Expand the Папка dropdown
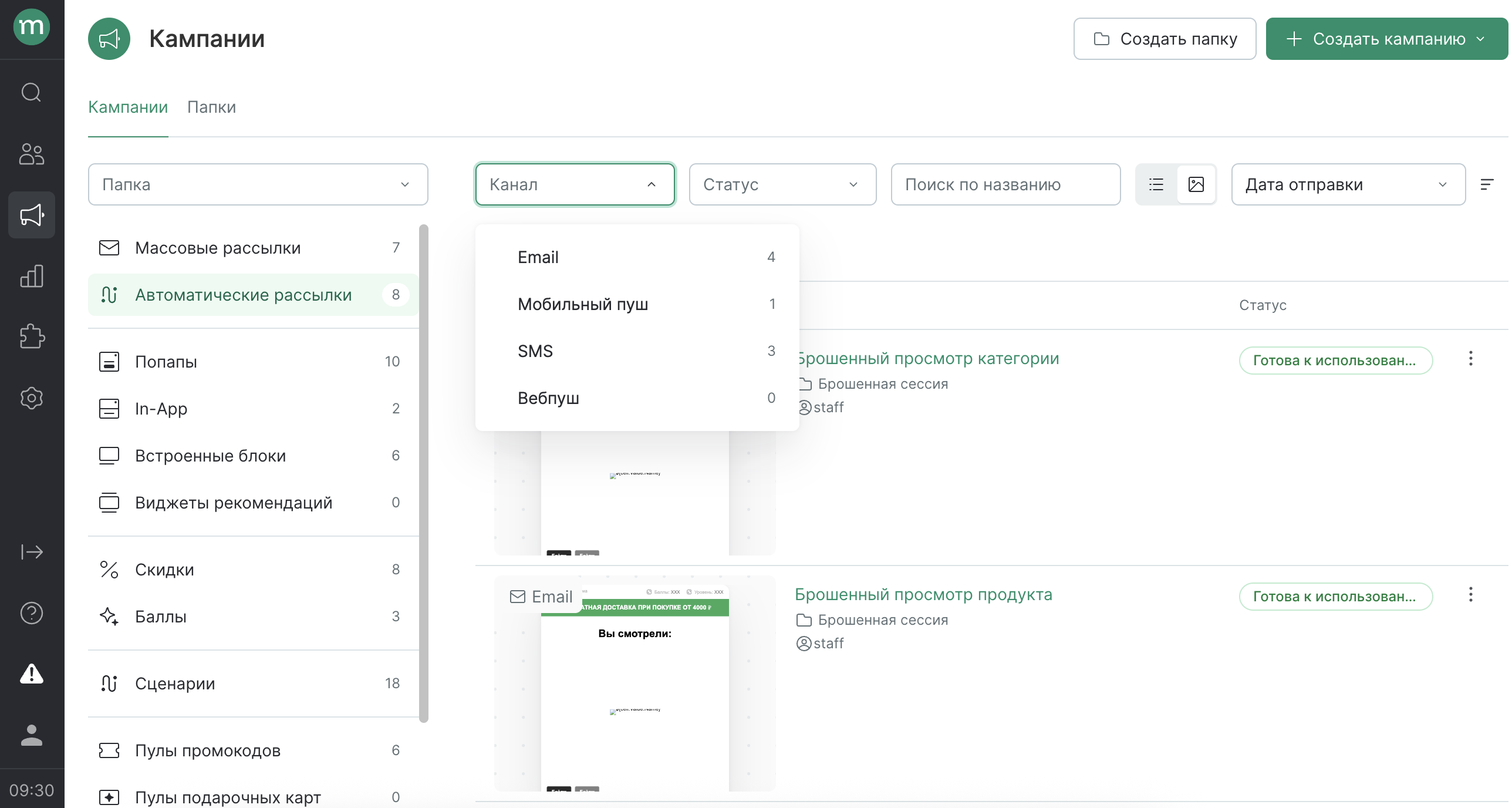The image size is (1512, 808). coord(258,184)
